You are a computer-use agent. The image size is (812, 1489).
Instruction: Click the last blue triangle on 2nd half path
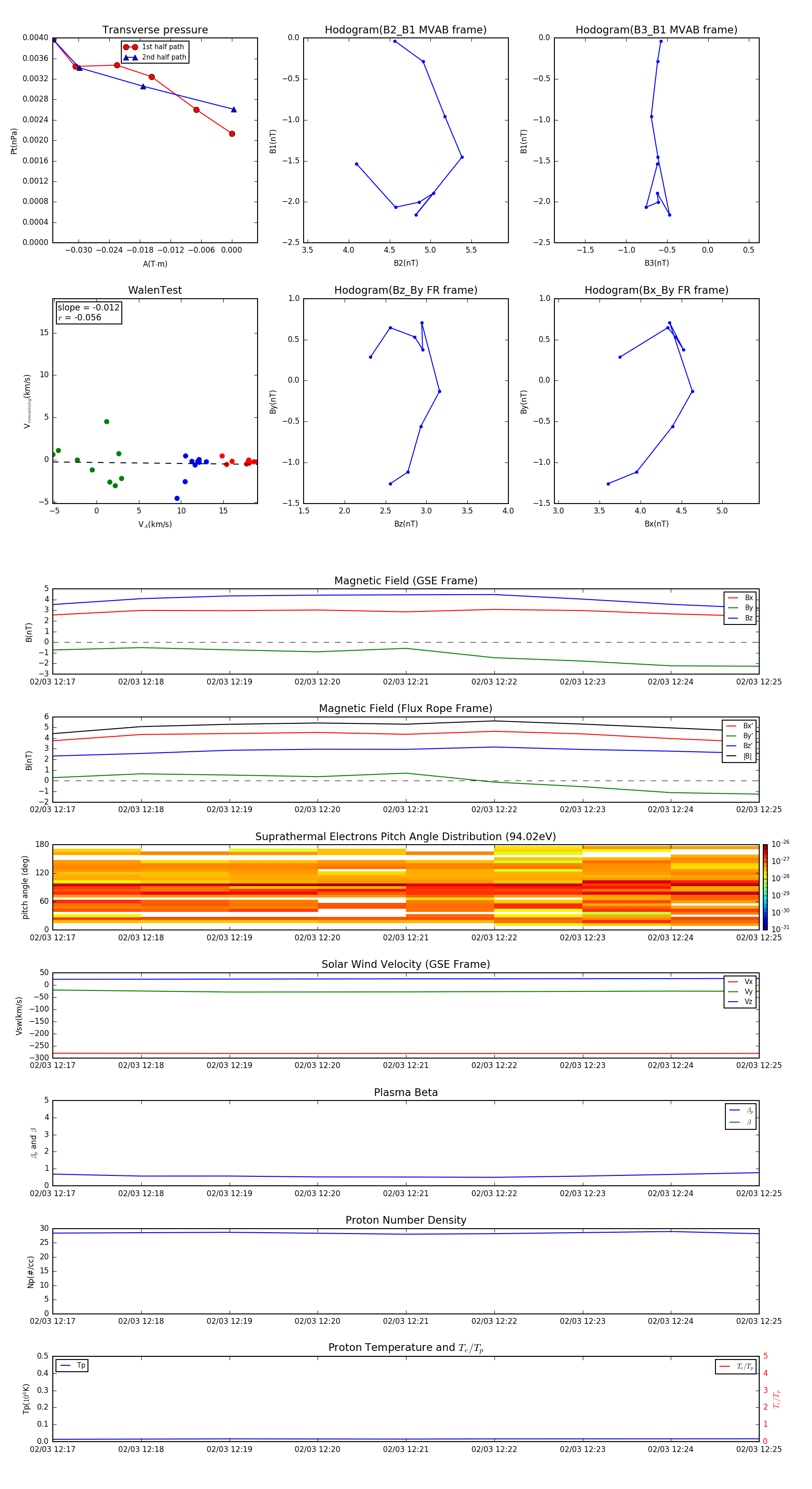point(234,109)
